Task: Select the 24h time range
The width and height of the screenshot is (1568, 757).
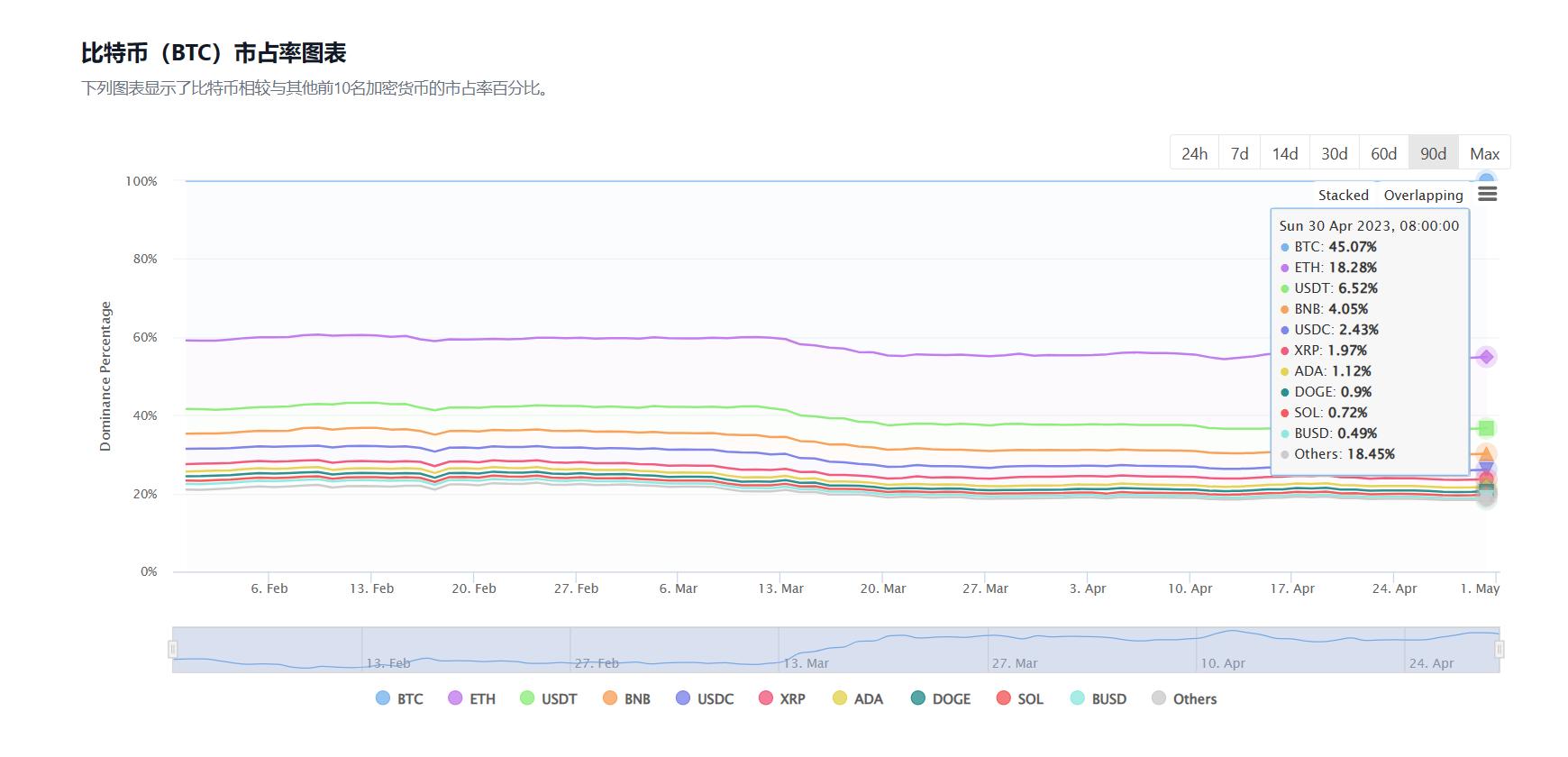Action: coord(1194,153)
